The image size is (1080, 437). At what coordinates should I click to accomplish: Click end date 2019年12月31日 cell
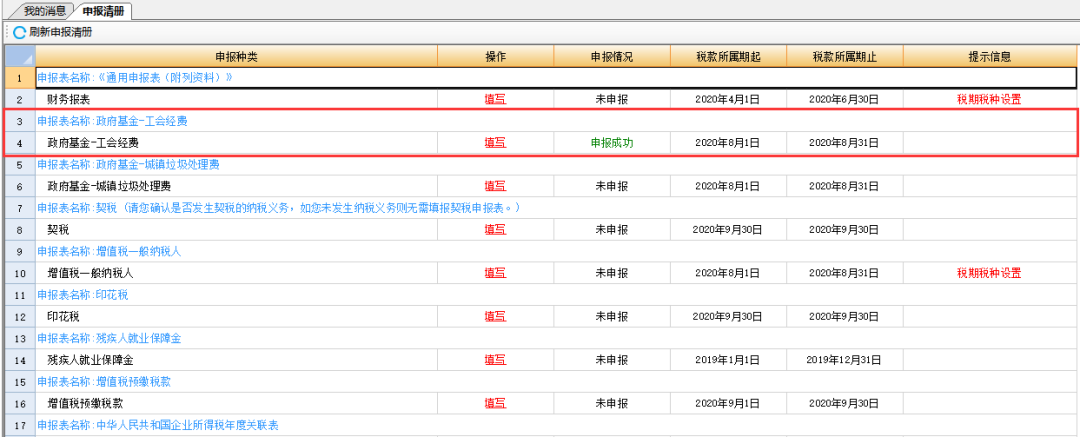[x=844, y=360]
